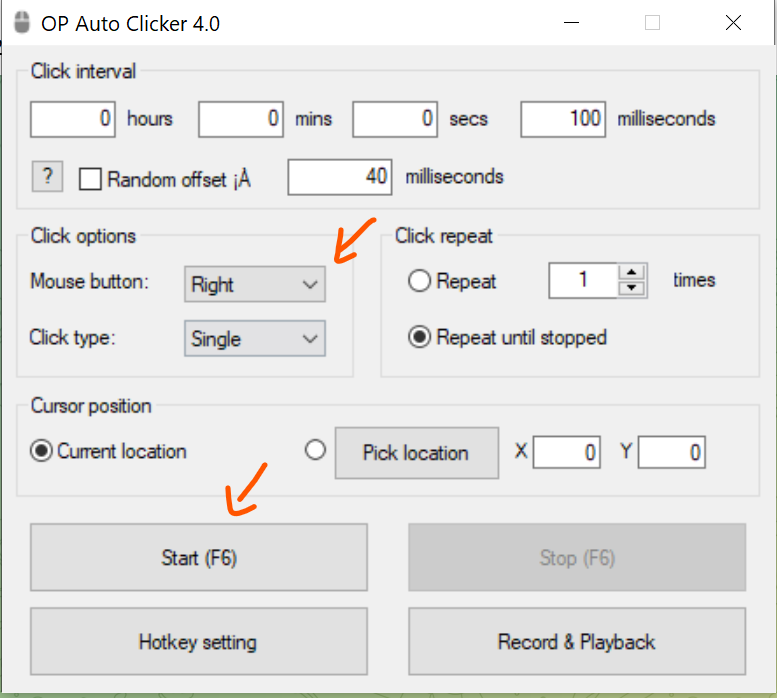
Task: Select radio button beside Pick location
Action: click(315, 450)
